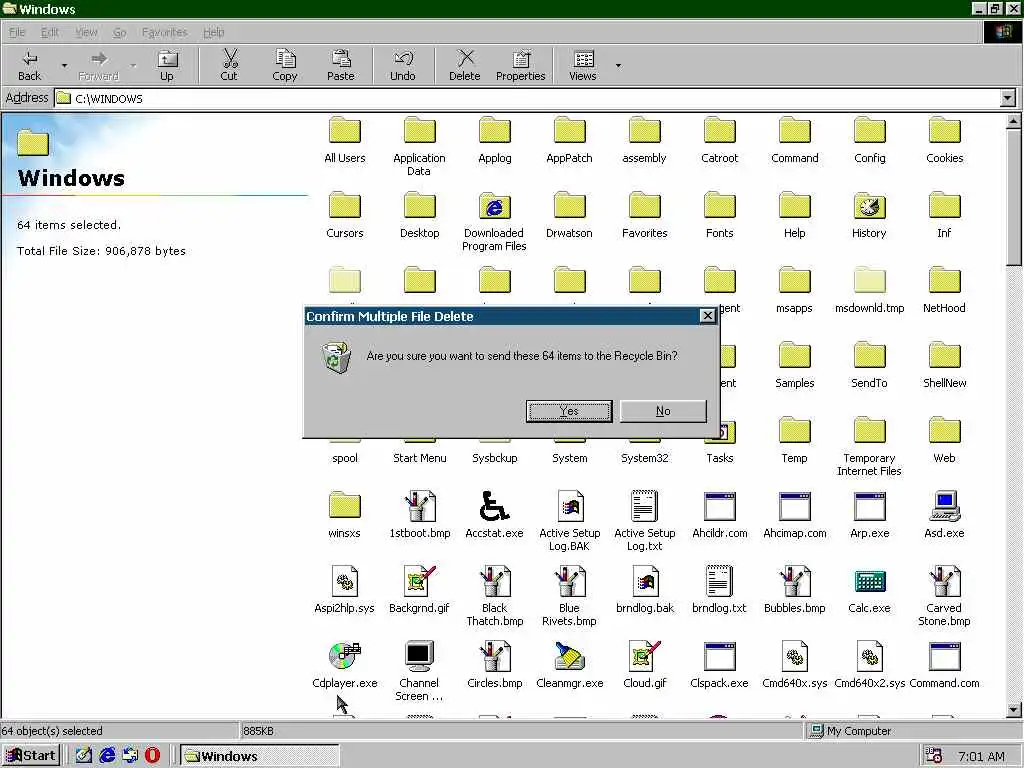Select the Calc.exe calculator icon

pos(869,581)
